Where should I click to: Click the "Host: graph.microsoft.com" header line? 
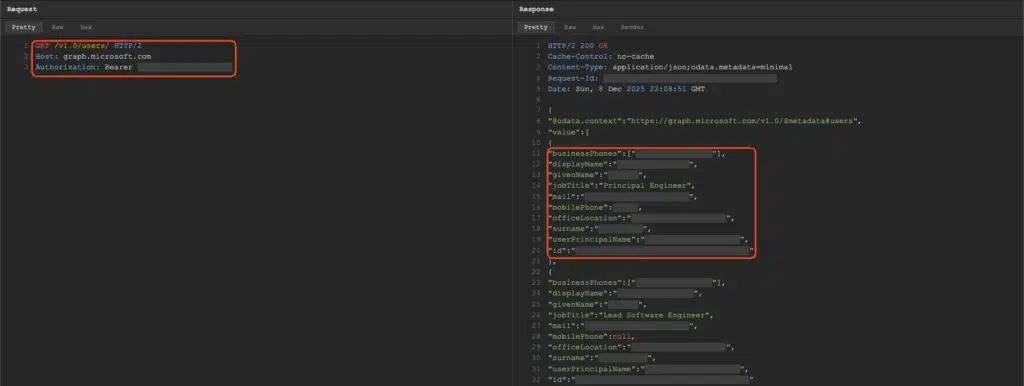tap(93, 57)
